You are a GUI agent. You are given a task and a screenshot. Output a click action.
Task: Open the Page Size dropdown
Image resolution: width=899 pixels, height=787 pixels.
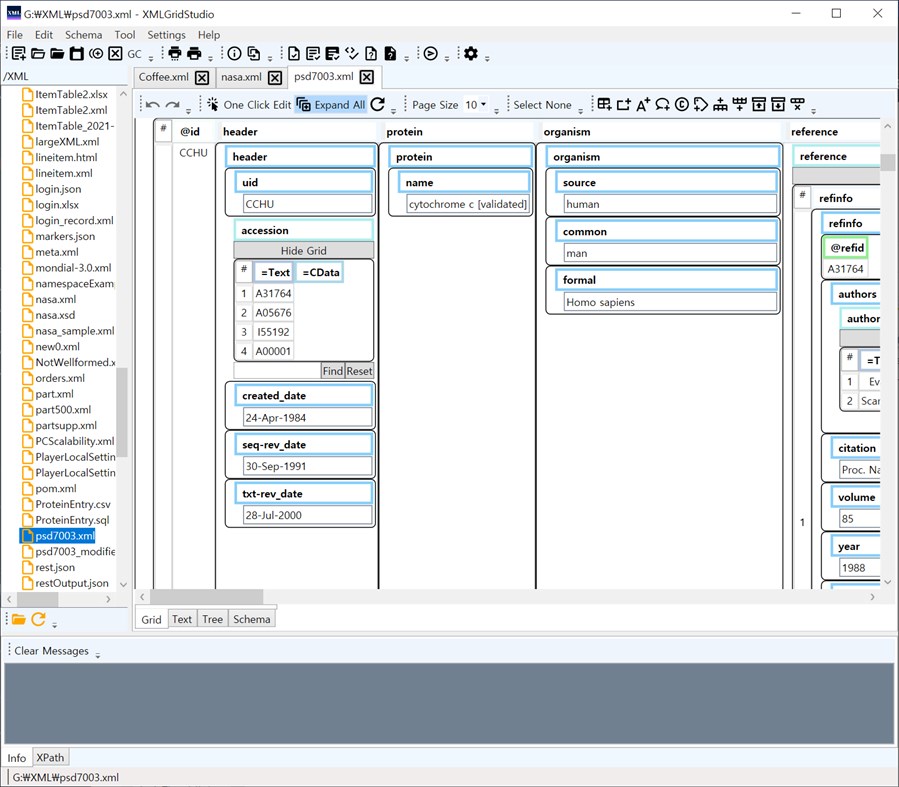point(477,105)
